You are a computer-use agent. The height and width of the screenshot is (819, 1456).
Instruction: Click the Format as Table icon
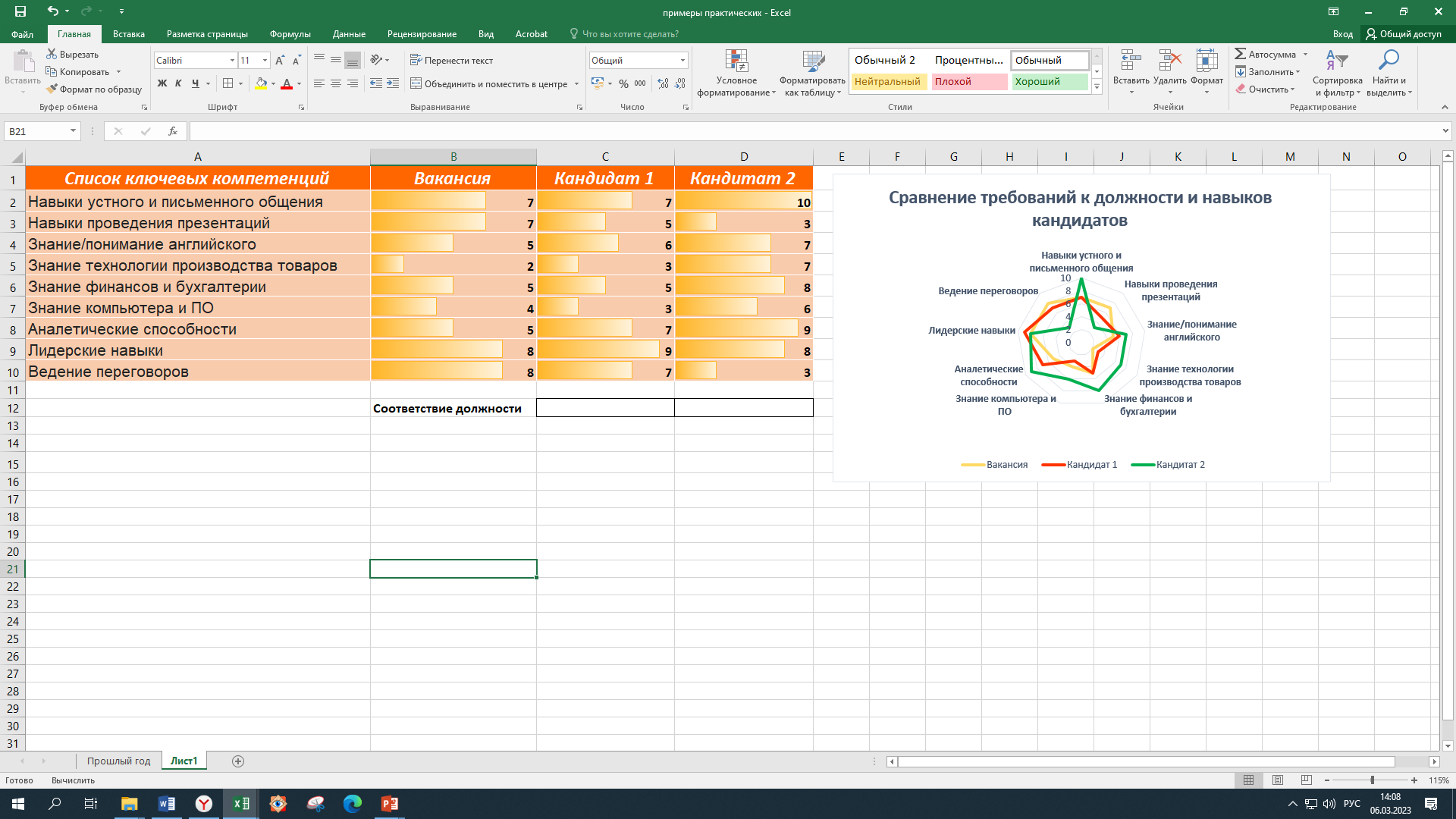tap(812, 62)
